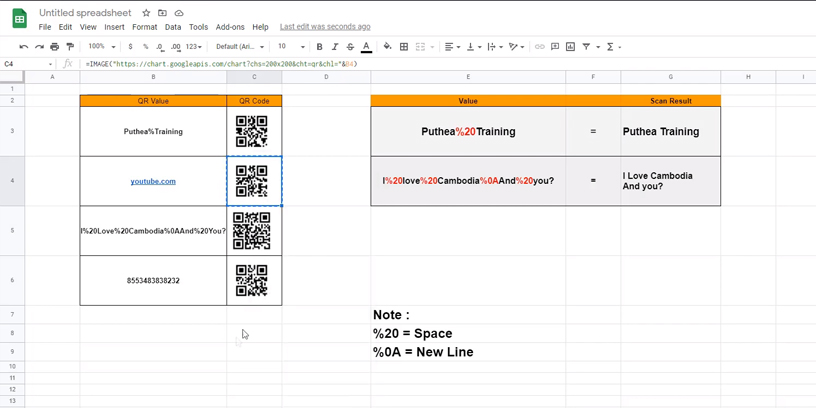Open the Last edit was seconds ago link
This screenshot has width=816, height=408.
[325, 27]
